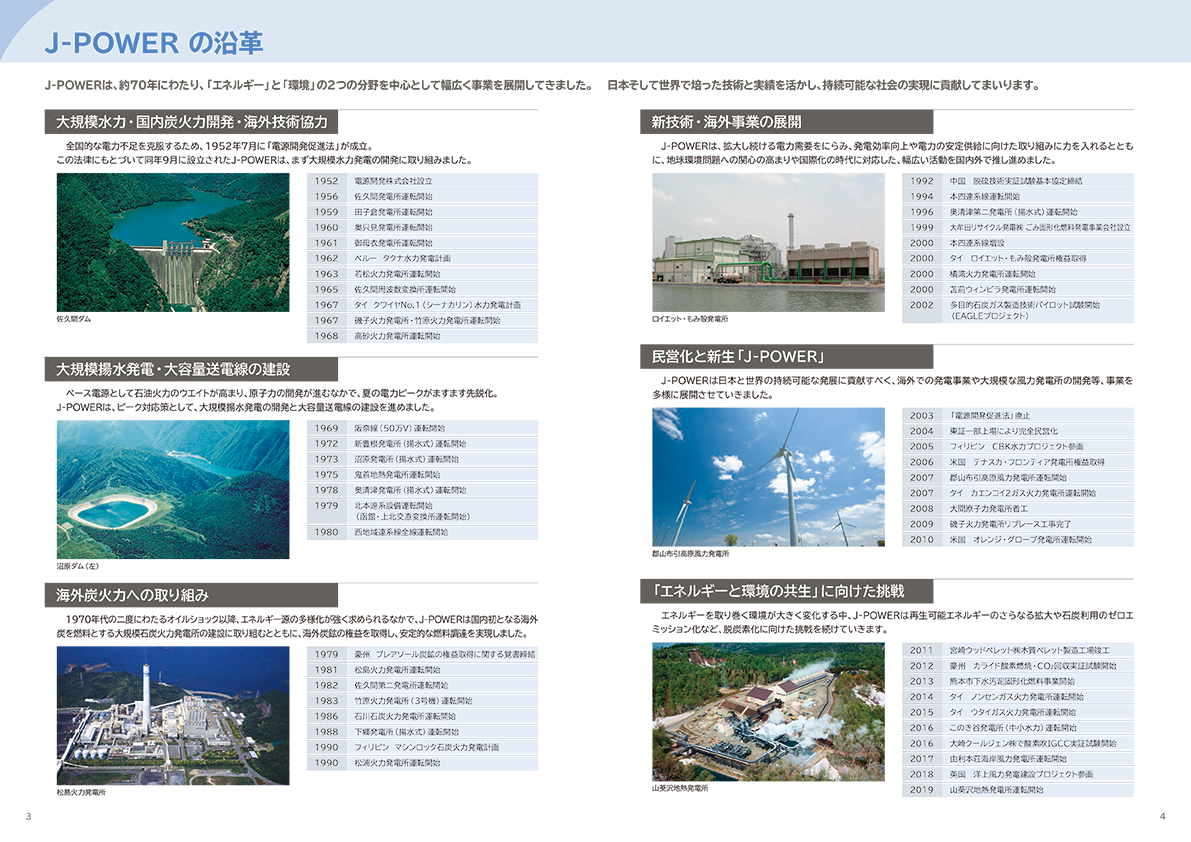Screen dimensions: 1191x842
Task: Click the 2008 row '大間原子力発電所着工'
Action: point(1018,509)
